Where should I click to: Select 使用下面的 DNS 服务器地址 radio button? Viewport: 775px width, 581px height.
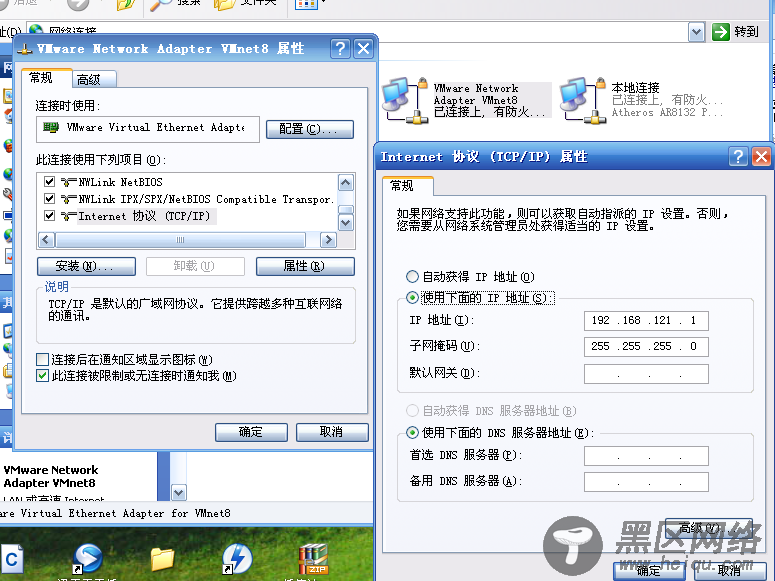[x=412, y=433]
